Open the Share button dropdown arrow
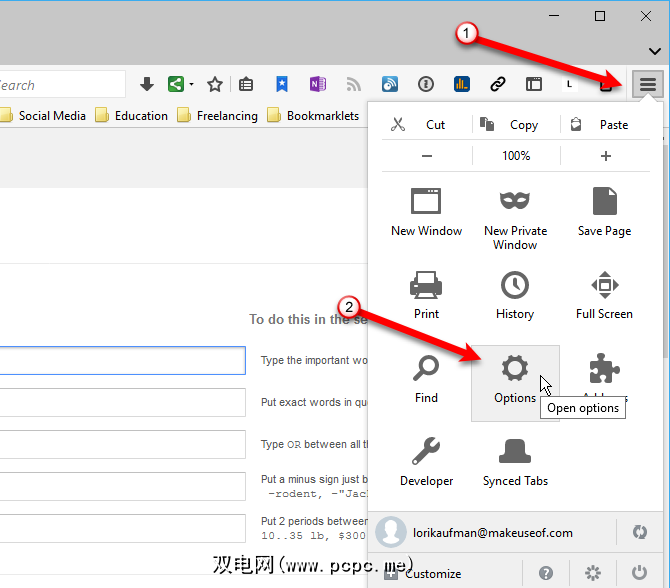The image size is (670, 588). (191, 84)
